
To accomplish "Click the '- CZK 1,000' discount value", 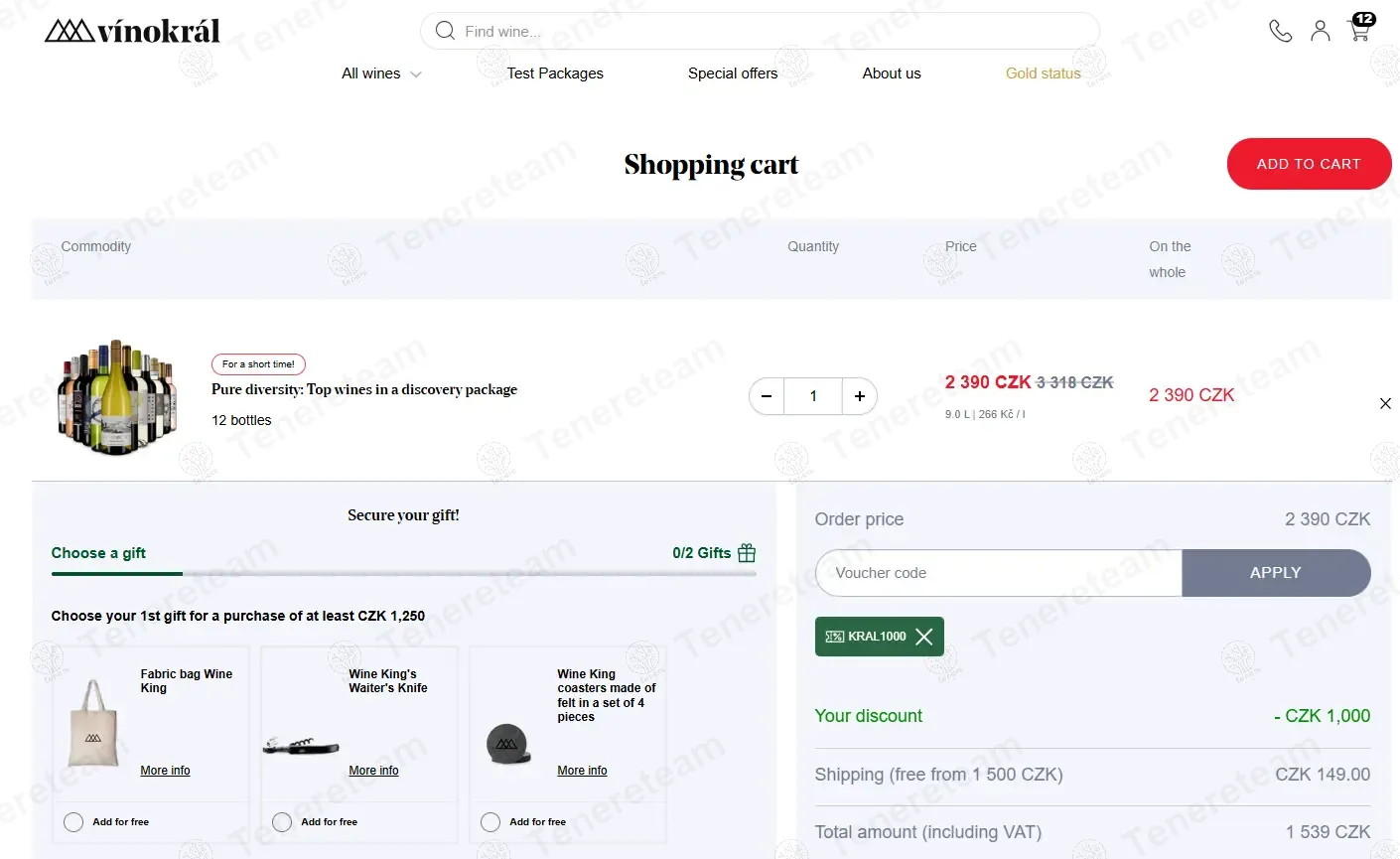I will 1322,716.
